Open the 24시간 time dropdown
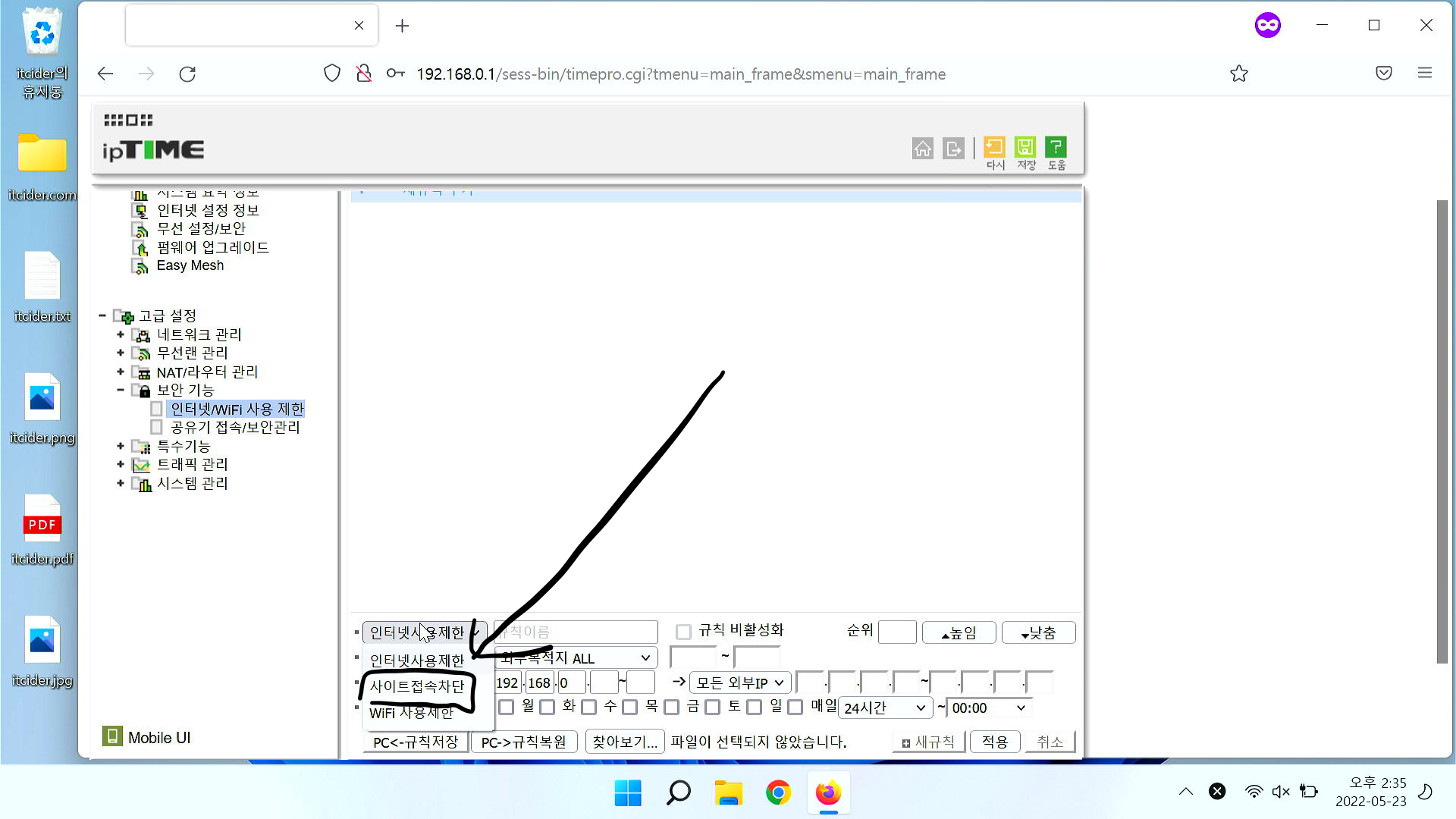 coord(885,708)
